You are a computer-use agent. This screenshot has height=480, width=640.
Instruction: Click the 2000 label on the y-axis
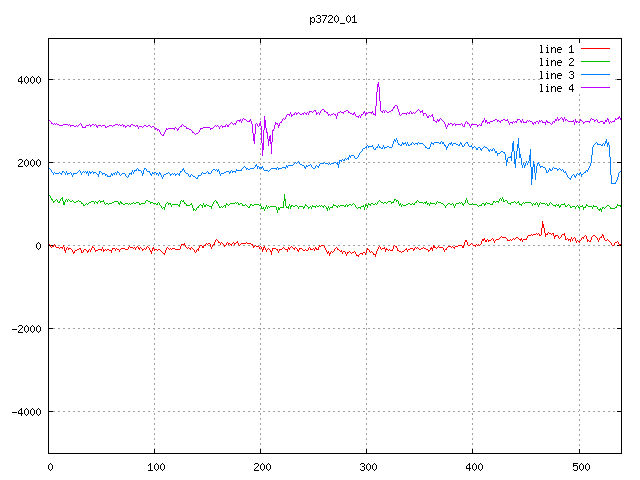(28, 163)
